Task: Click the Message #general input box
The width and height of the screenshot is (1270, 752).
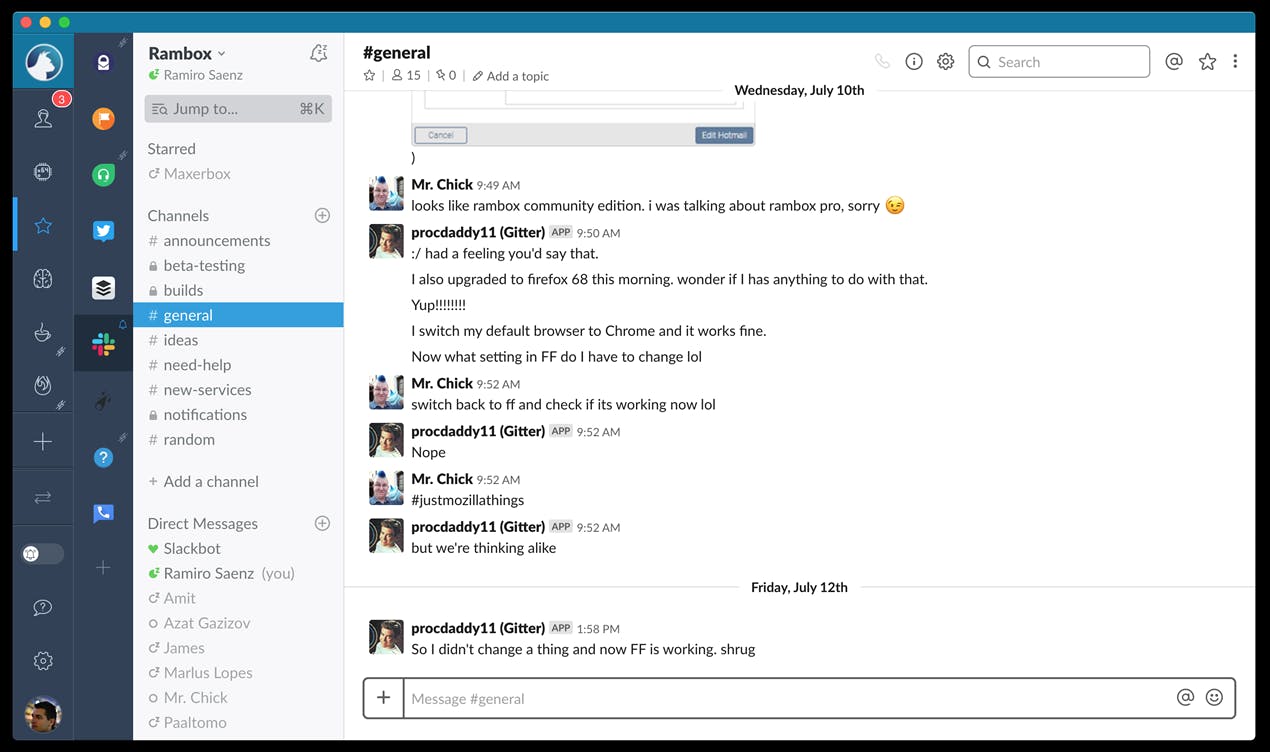Action: click(x=788, y=698)
